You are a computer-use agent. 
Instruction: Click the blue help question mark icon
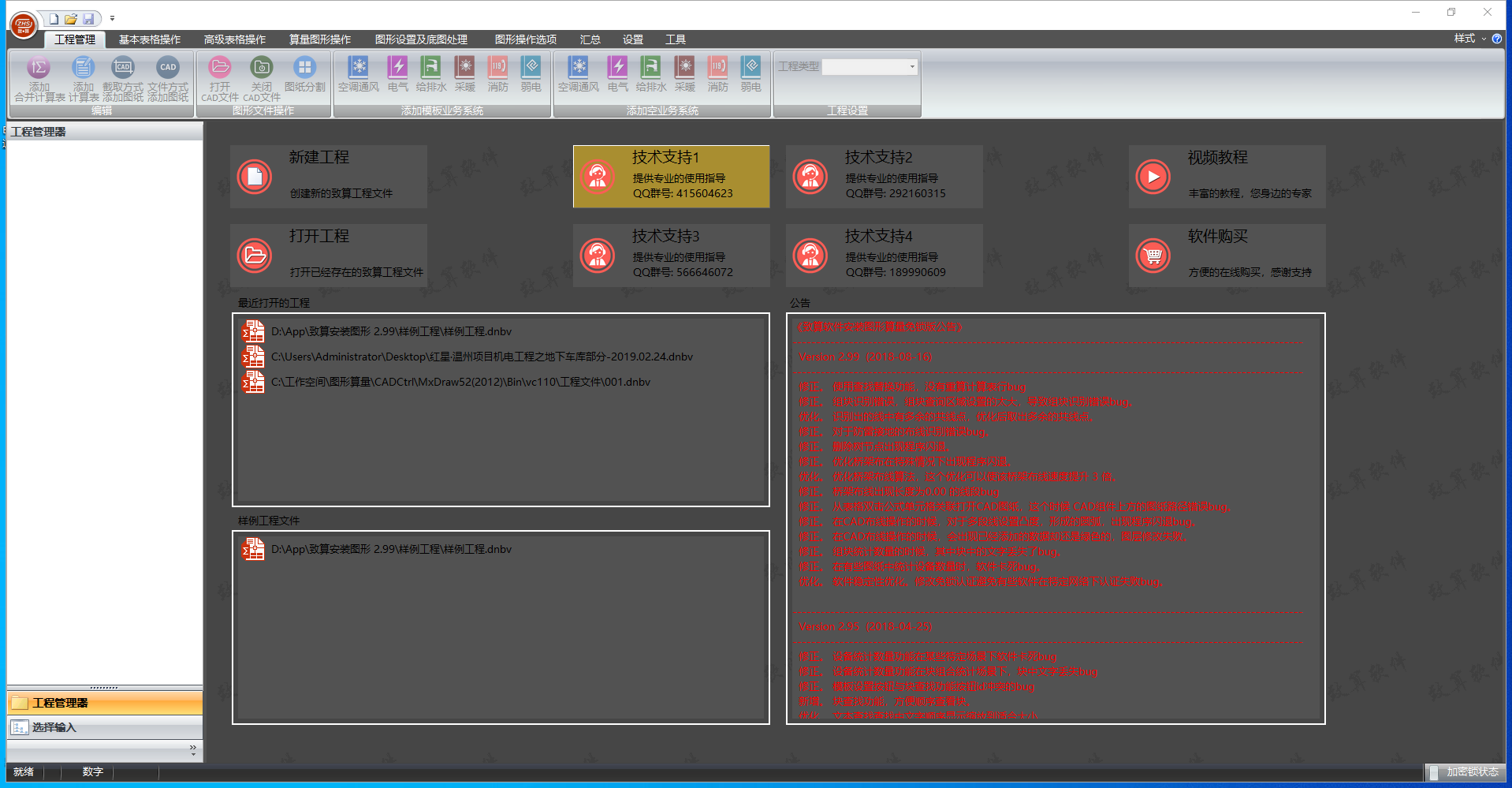1497,39
